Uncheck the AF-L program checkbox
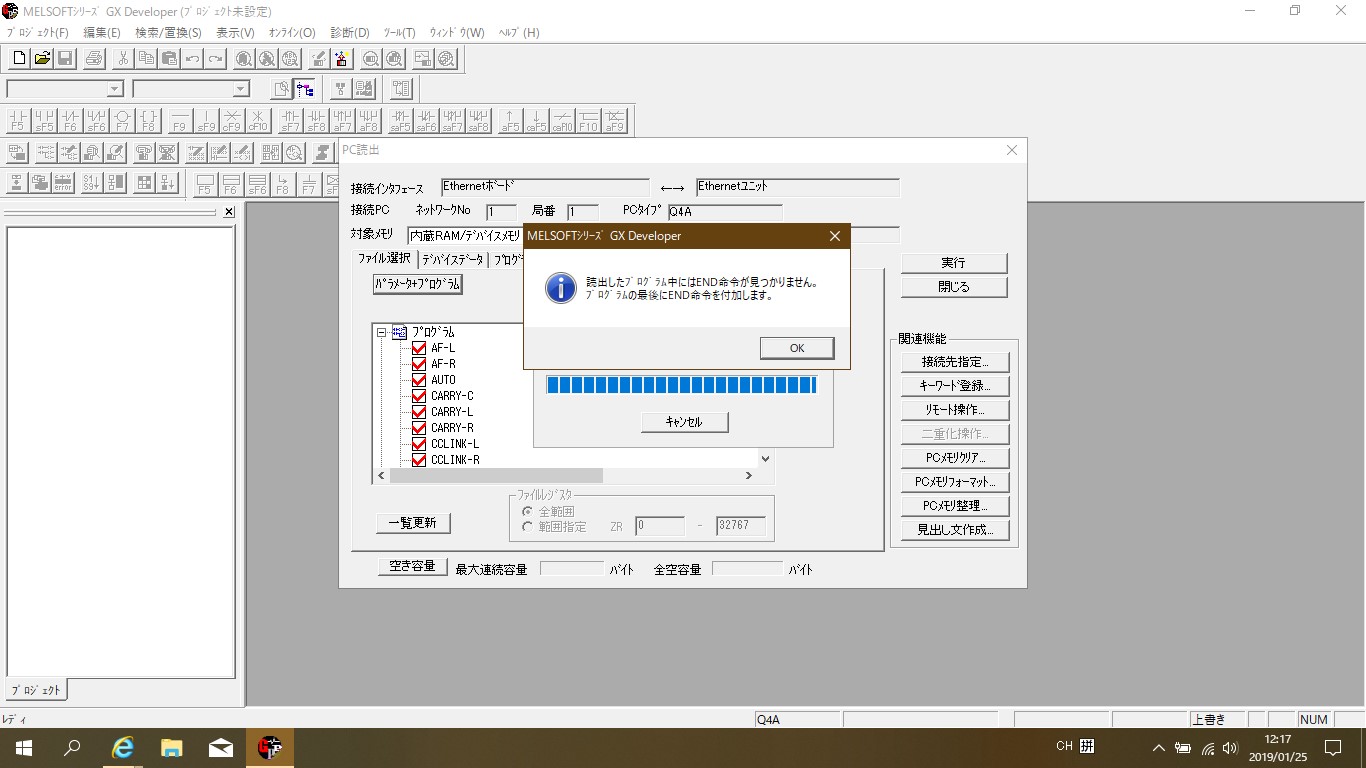Image resolution: width=1366 pixels, height=768 pixels. (419, 348)
